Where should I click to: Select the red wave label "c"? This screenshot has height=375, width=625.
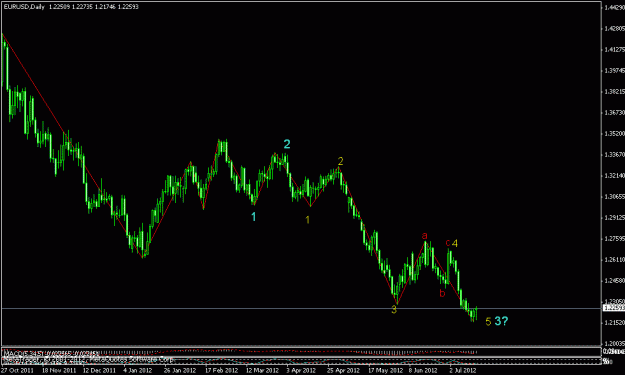click(448, 243)
